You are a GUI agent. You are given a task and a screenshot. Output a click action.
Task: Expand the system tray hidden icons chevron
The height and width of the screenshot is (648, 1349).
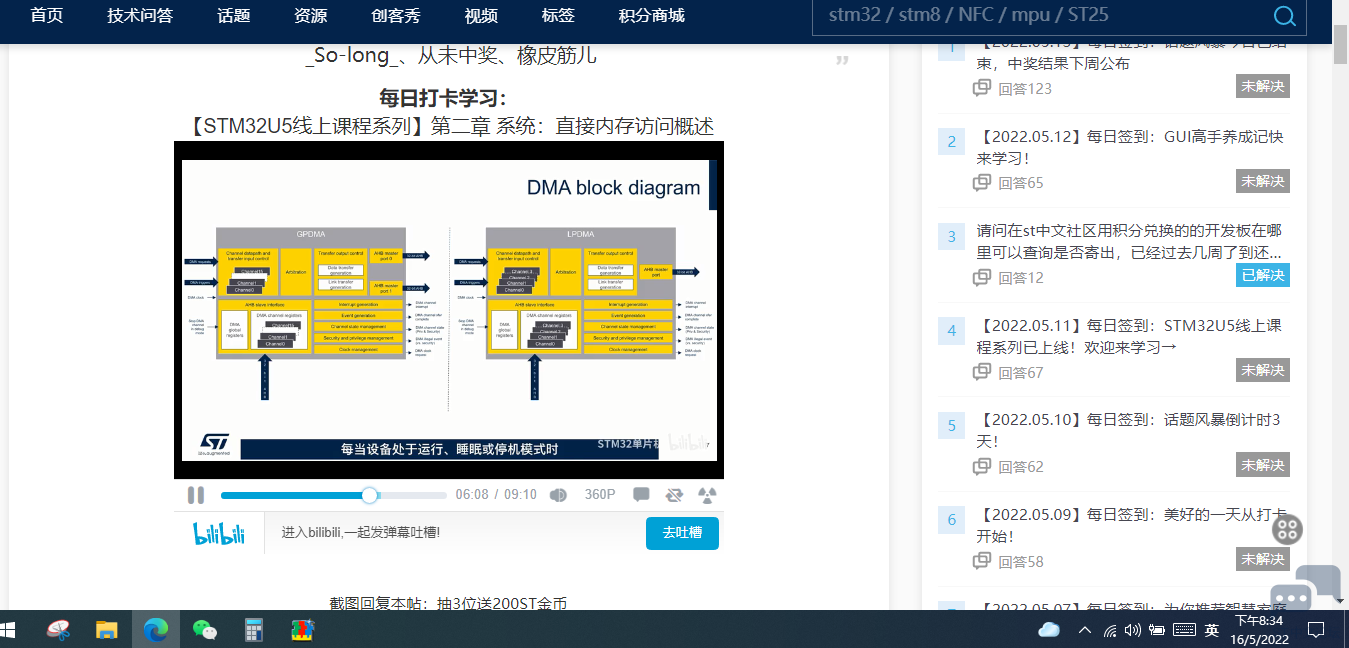[1084, 630]
